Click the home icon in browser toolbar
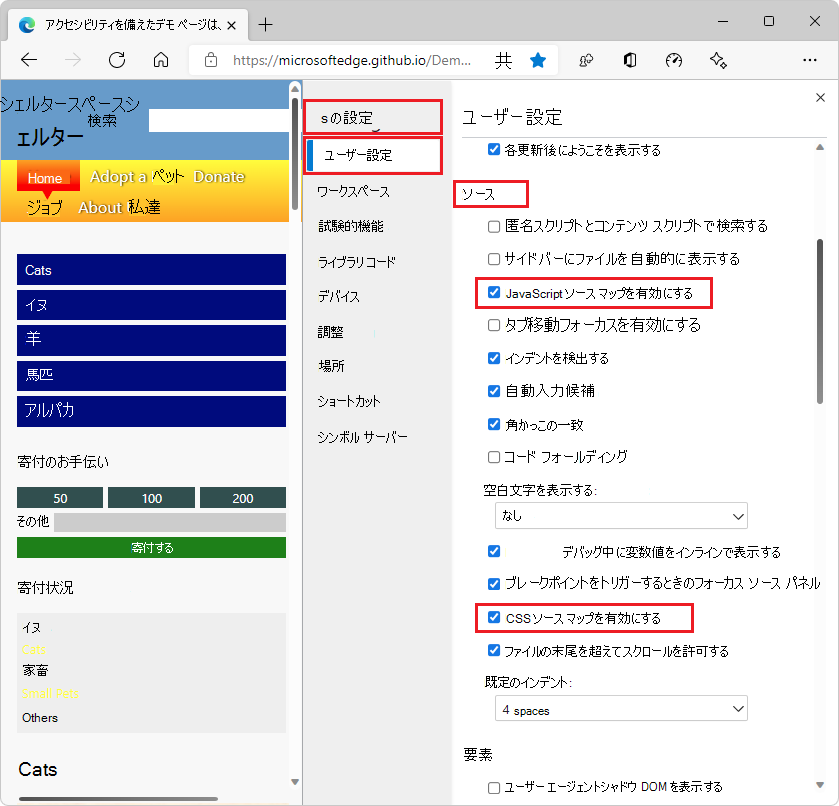Viewport: 839px width, 806px height. point(162,60)
